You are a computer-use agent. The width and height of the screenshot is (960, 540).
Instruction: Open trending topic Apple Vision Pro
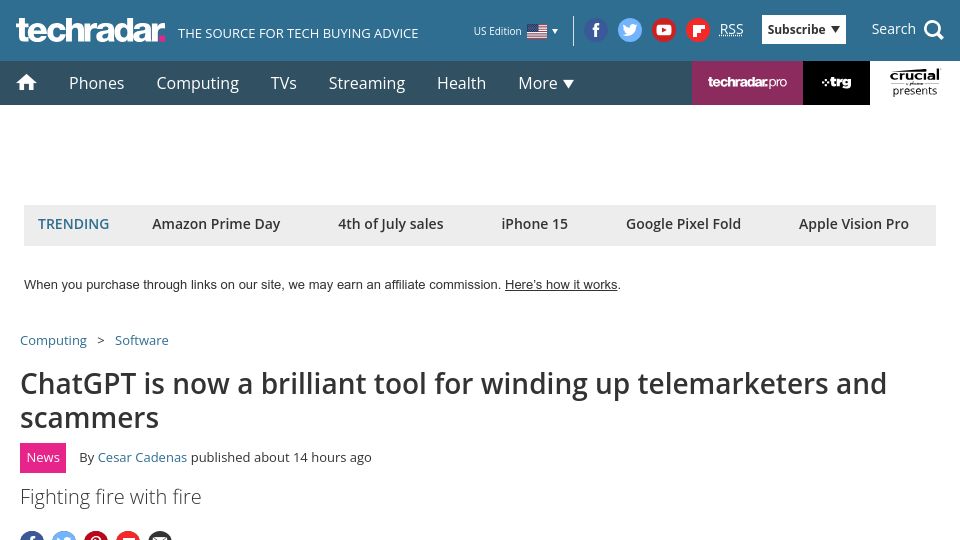[x=853, y=224]
